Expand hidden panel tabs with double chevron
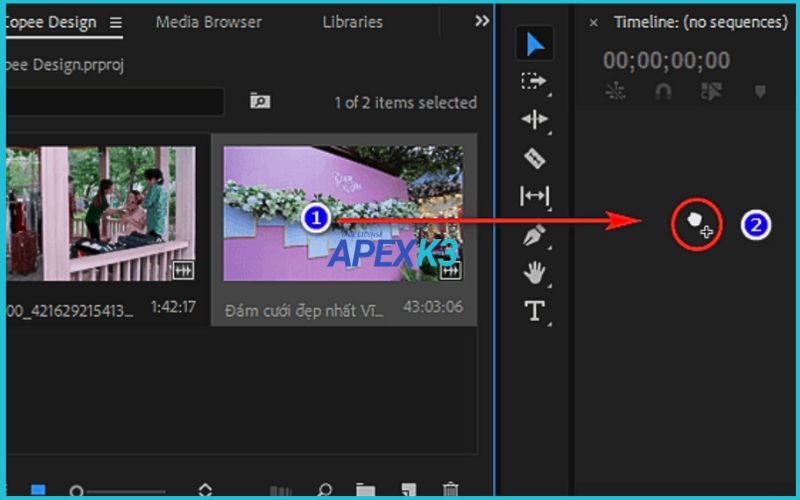The image size is (800, 500). click(482, 21)
